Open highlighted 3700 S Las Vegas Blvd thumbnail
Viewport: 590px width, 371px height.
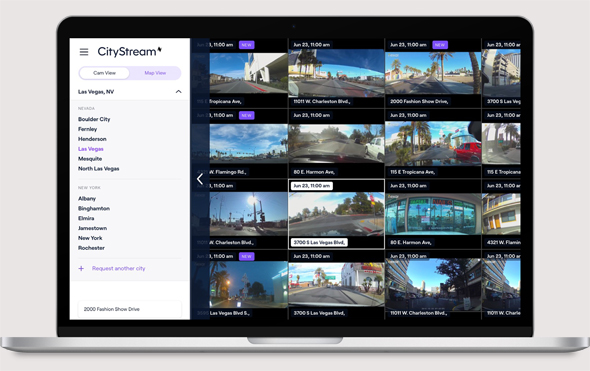336,214
